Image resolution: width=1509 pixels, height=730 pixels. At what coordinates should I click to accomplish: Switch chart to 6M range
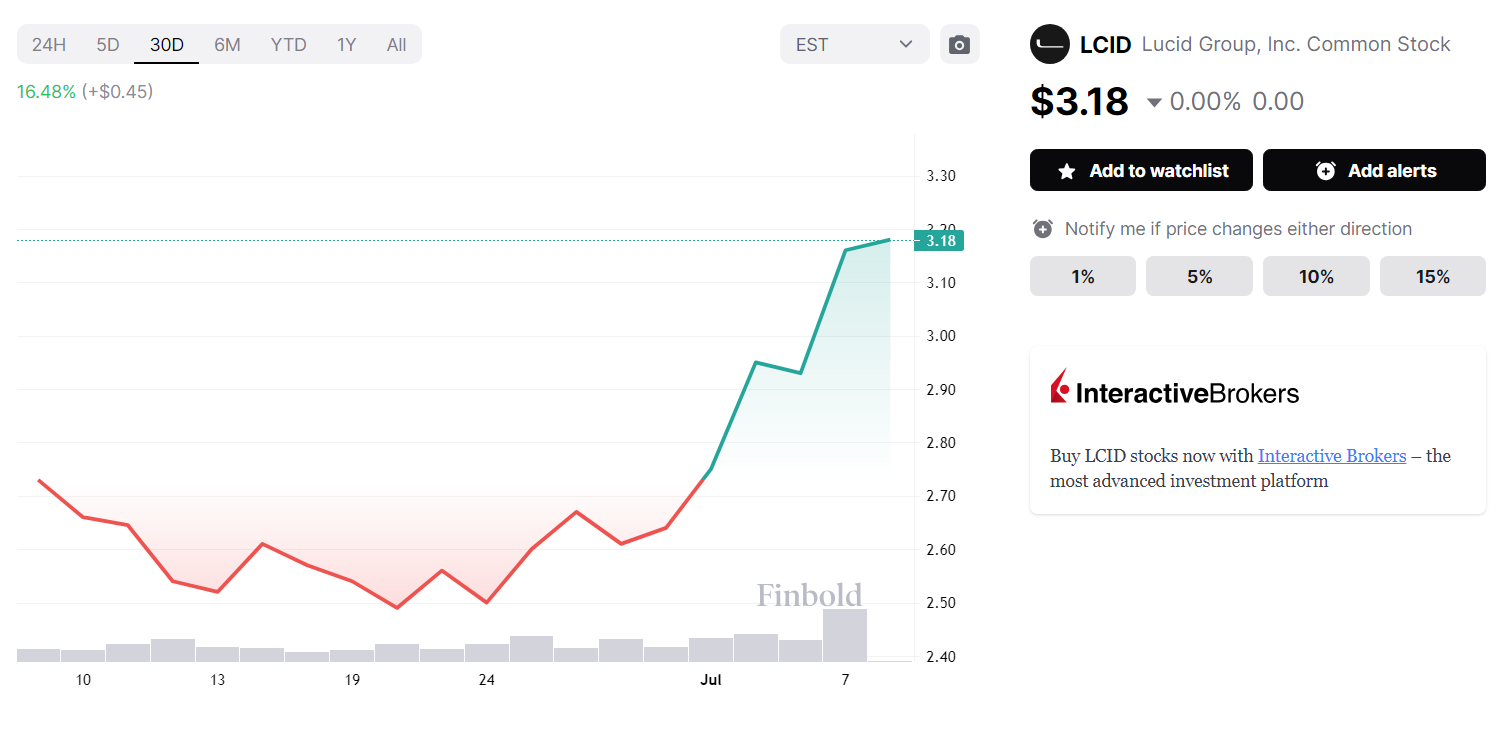[227, 44]
